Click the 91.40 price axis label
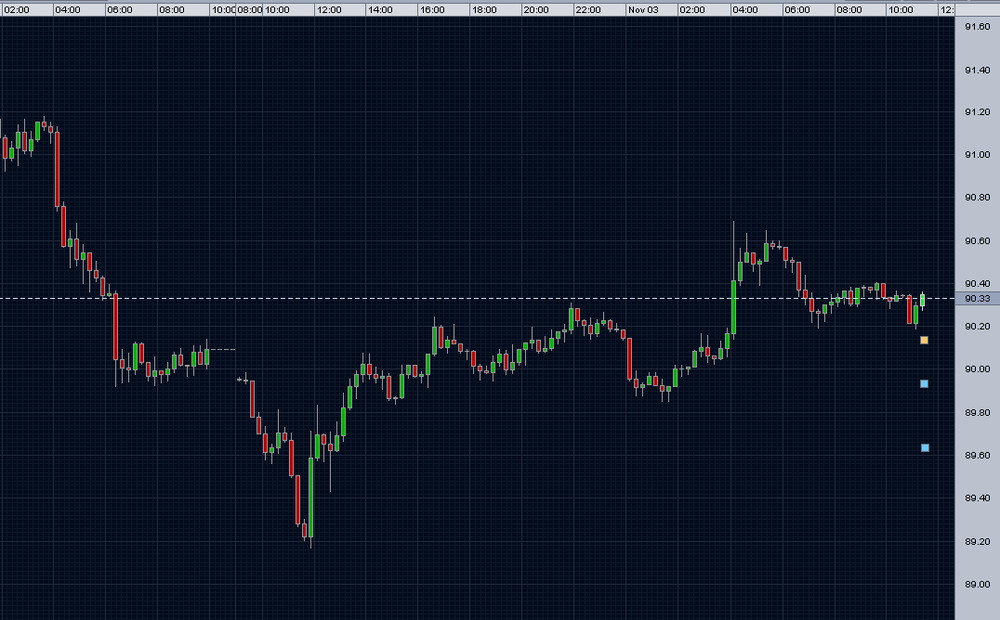Viewport: 1000px width, 620px height. [x=977, y=70]
